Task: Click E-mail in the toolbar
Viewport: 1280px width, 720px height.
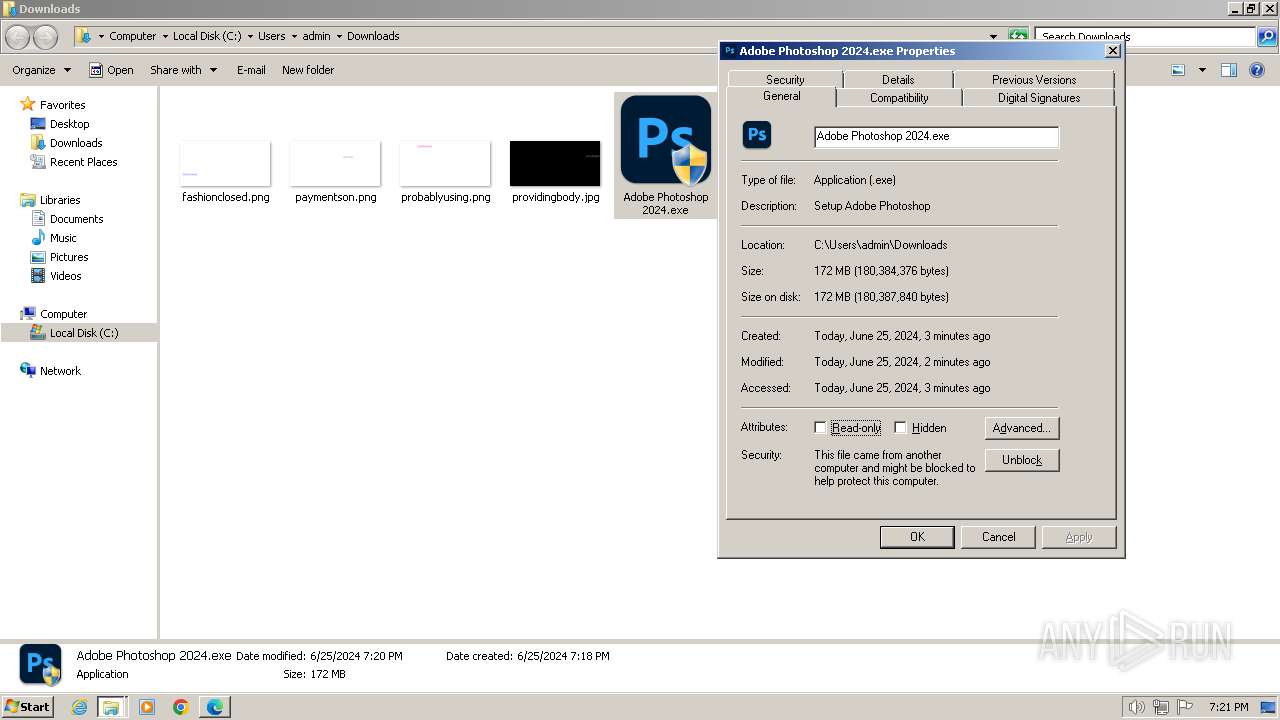Action: 251,70
